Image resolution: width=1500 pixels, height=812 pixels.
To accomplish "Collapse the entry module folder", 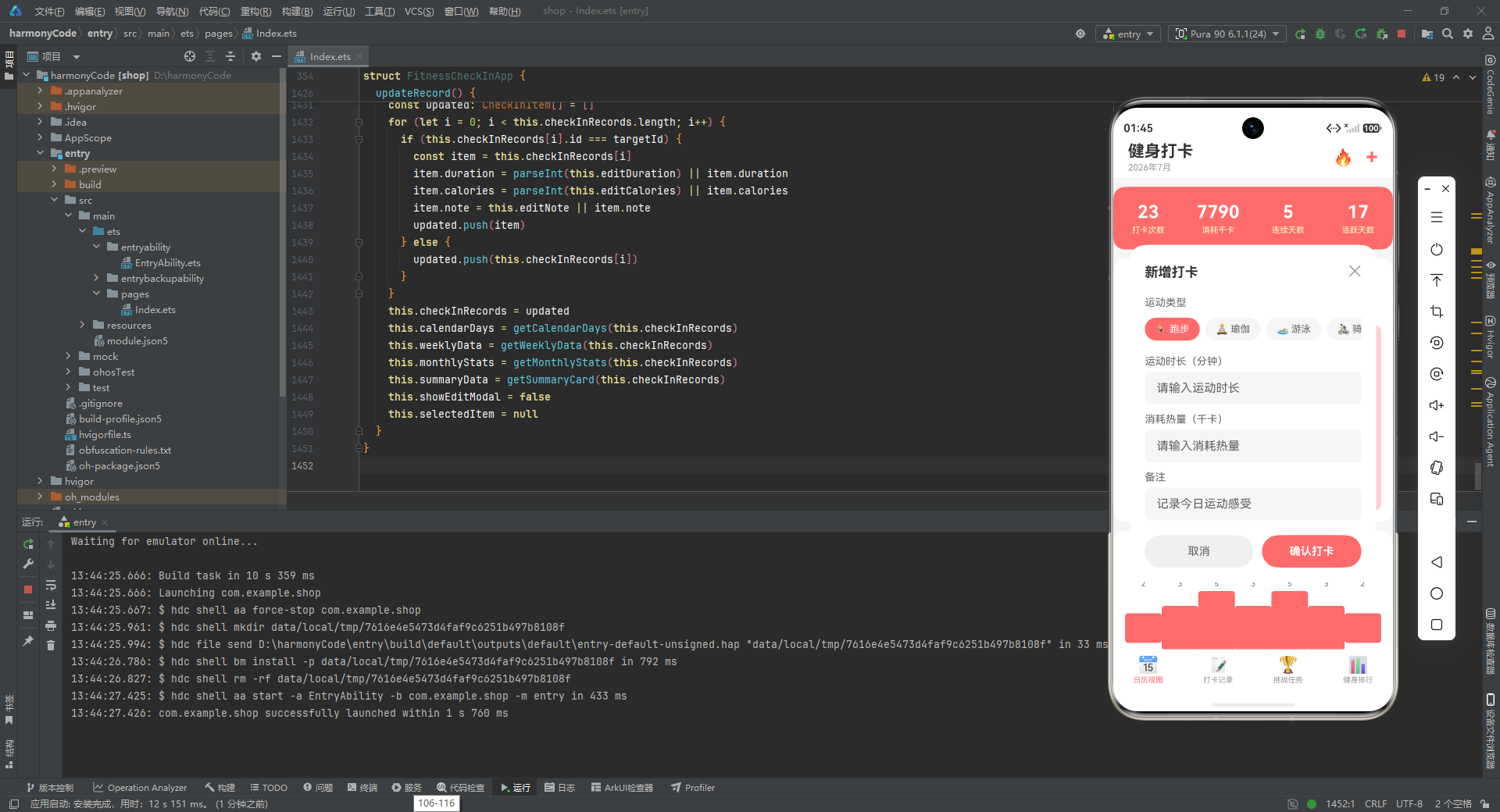I will click(41, 153).
